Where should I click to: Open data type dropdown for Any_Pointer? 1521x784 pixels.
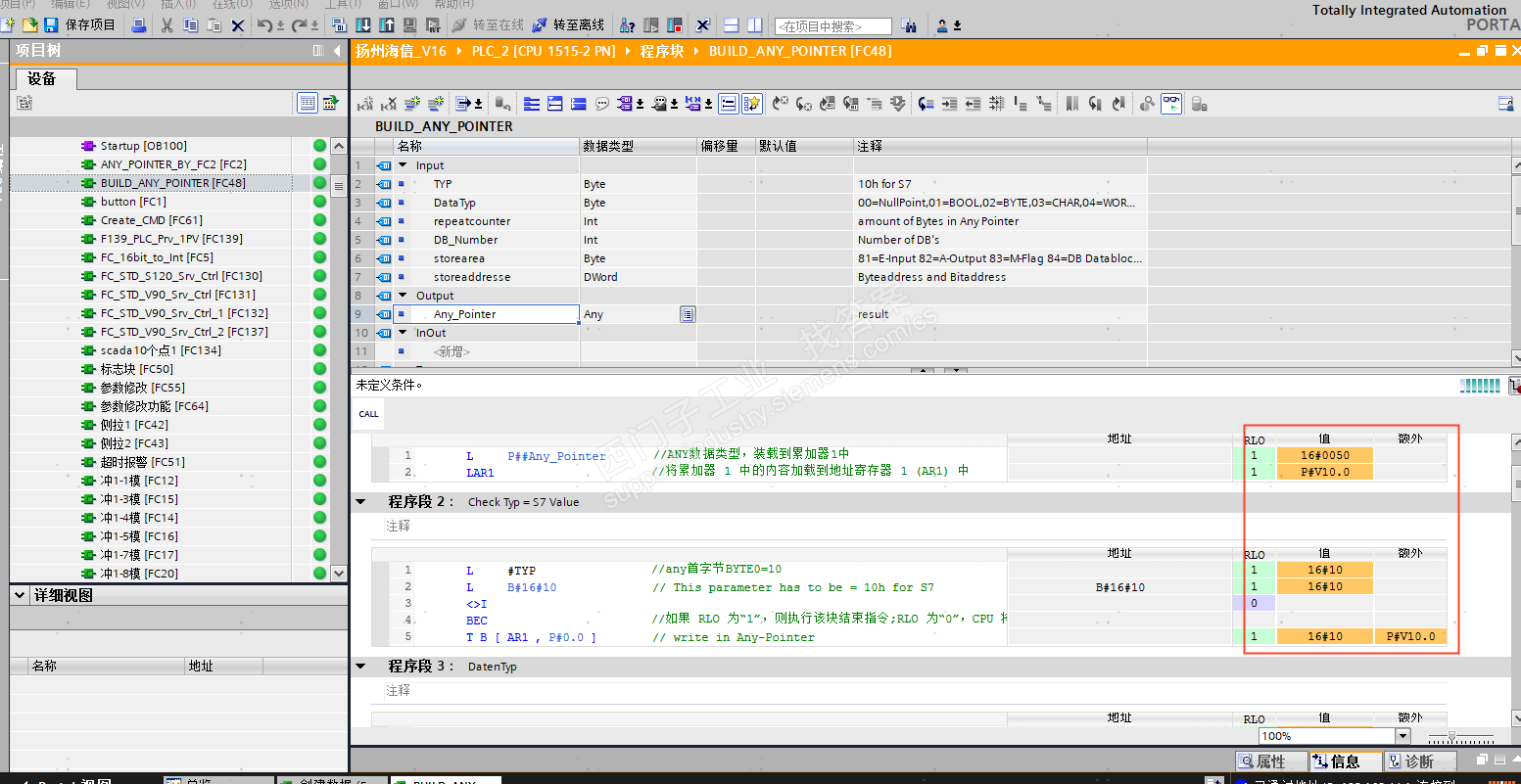coord(688,314)
